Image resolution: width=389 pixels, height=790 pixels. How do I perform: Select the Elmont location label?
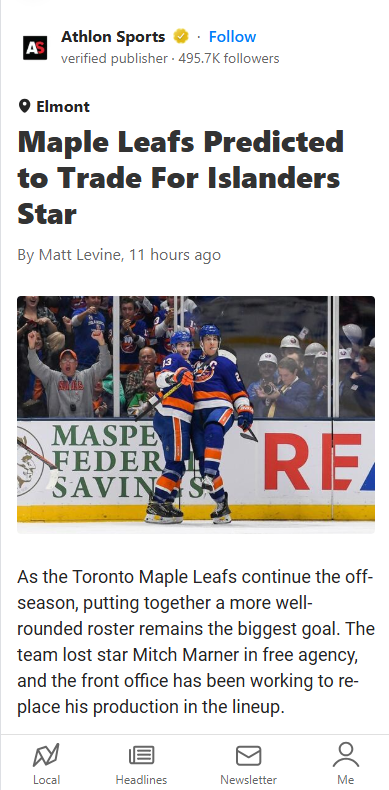click(x=63, y=107)
